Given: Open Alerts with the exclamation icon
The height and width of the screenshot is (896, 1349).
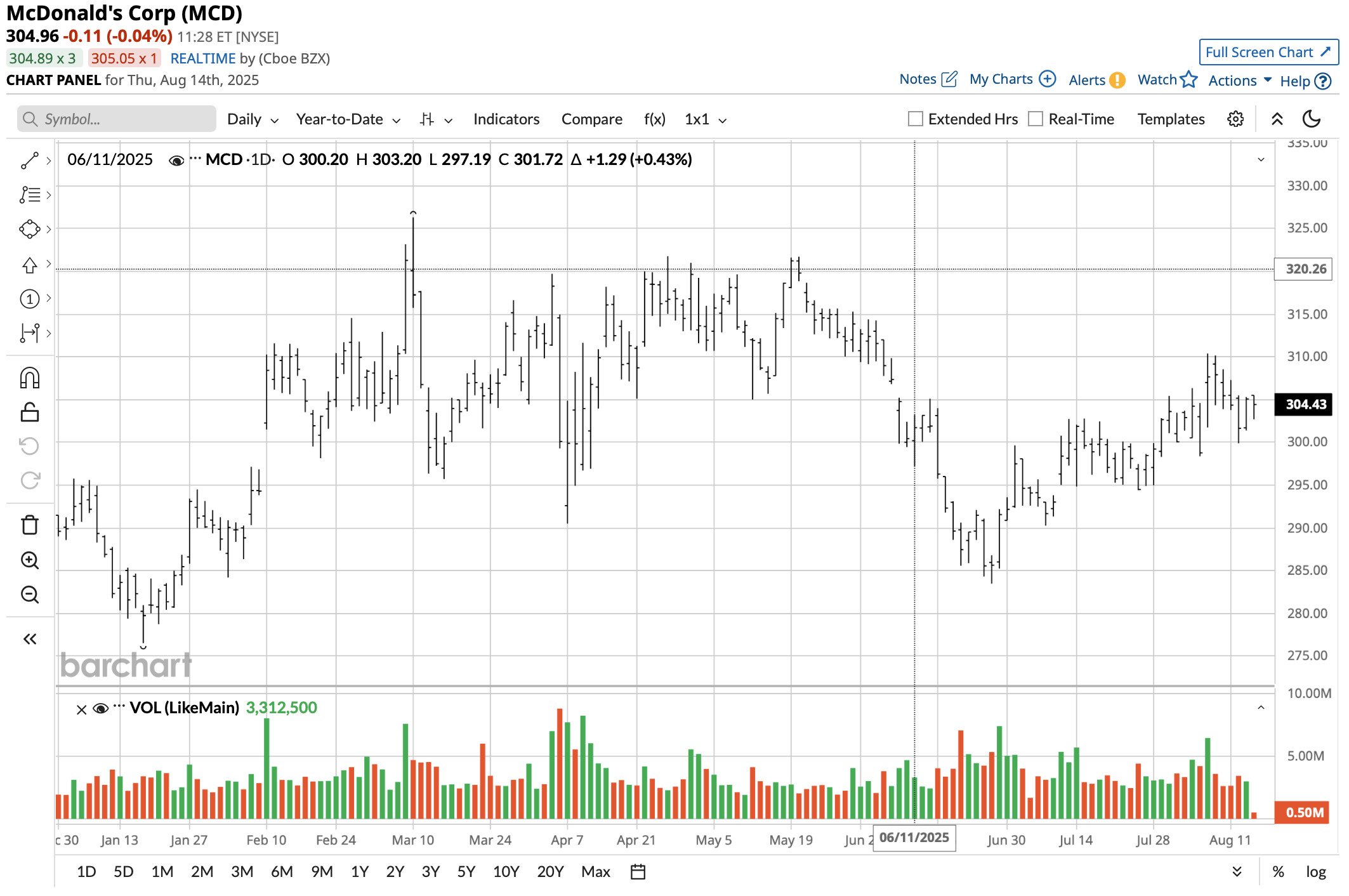Looking at the screenshot, I should tap(1117, 80).
